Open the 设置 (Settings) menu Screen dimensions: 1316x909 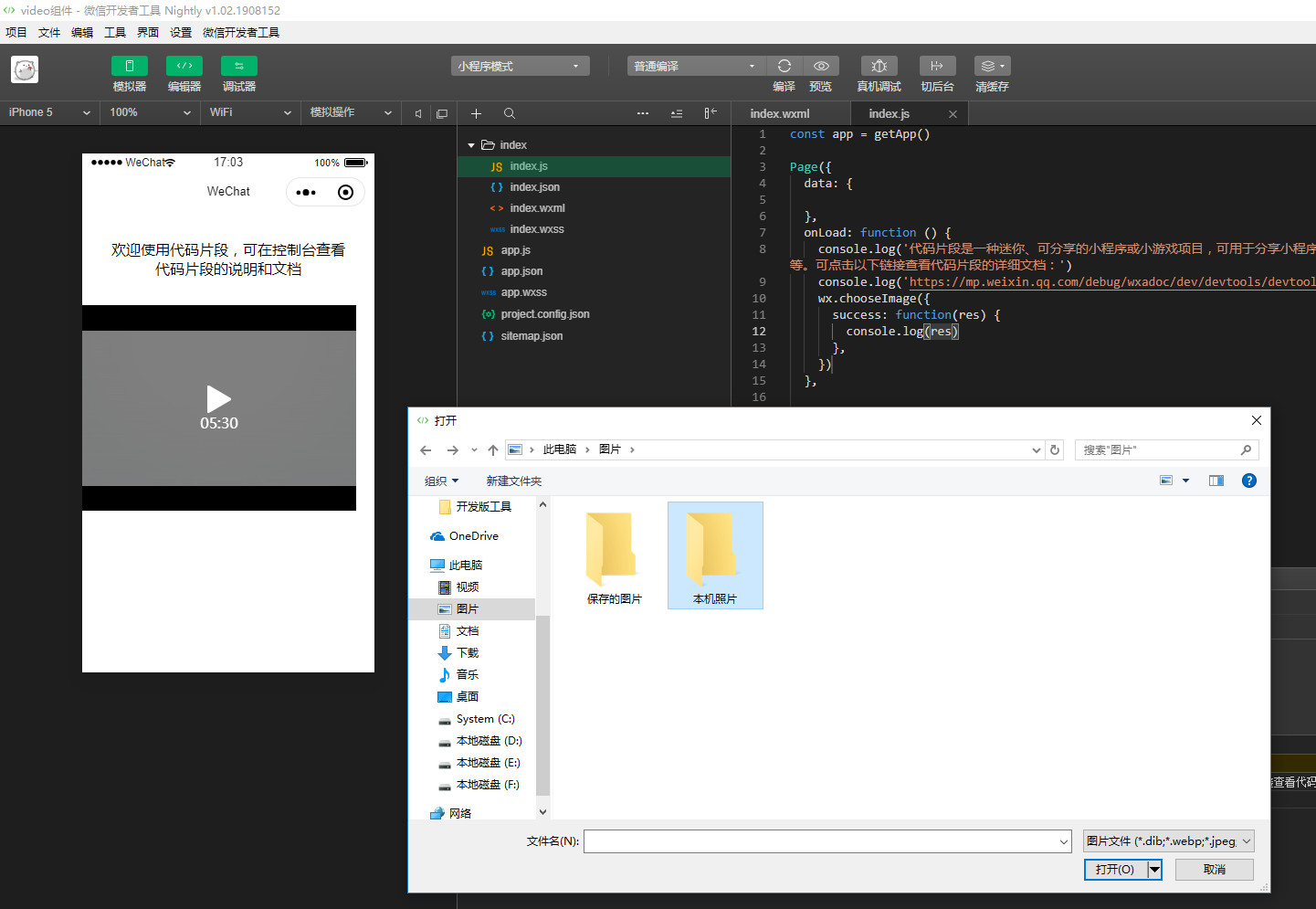[x=181, y=32]
